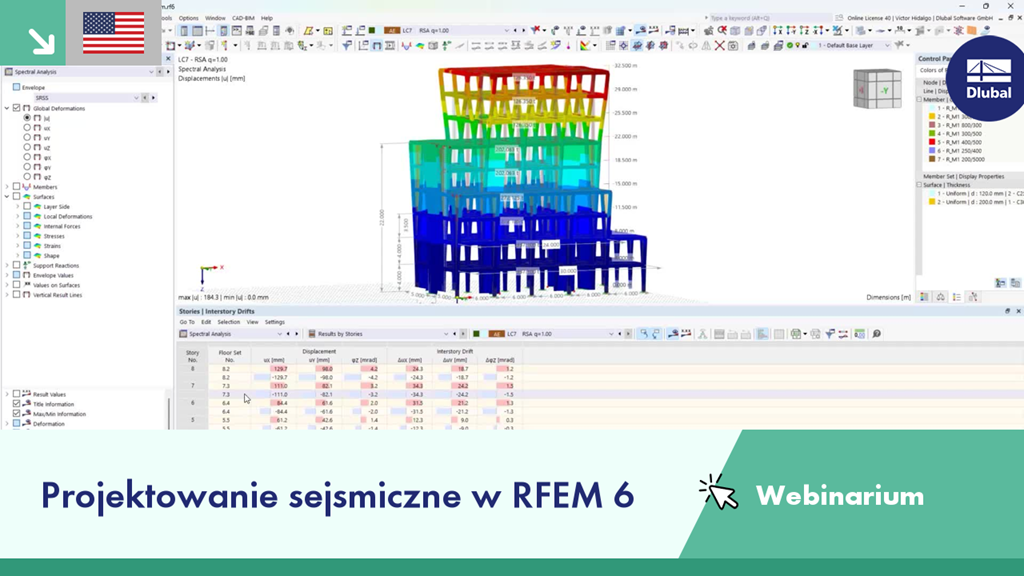The image size is (1024, 576).
Task: Expand Internal Forces under Surfaces
Action: click(18, 226)
